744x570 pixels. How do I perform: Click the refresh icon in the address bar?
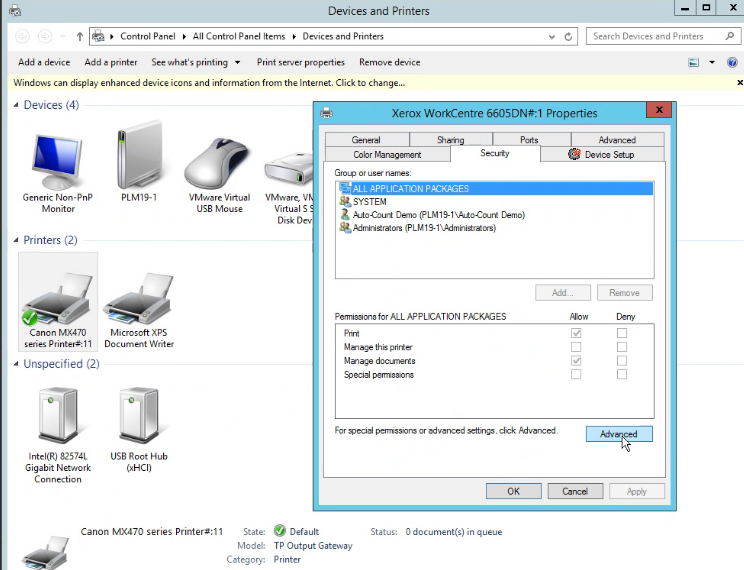click(569, 36)
